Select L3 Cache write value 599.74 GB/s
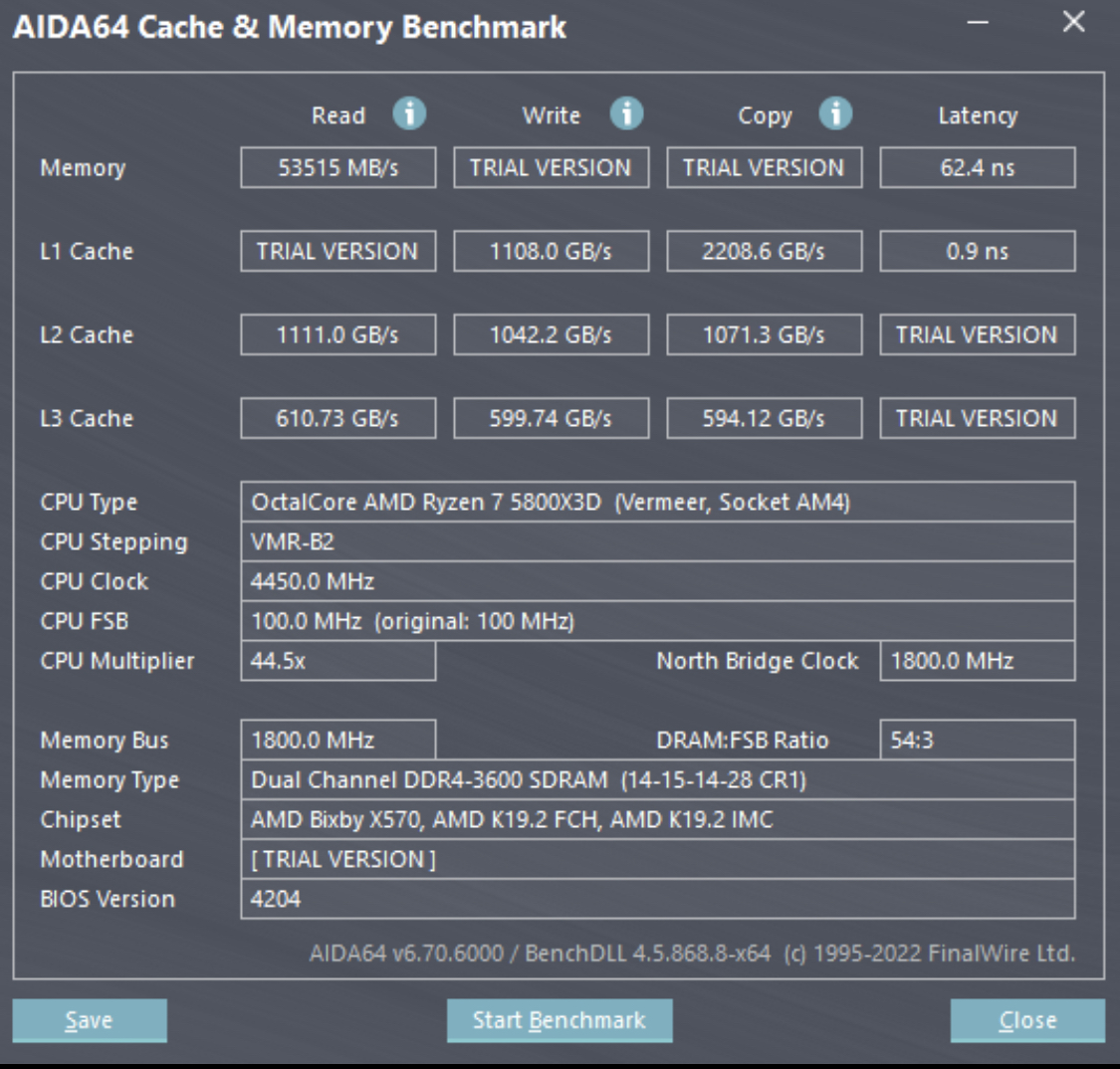 click(551, 418)
